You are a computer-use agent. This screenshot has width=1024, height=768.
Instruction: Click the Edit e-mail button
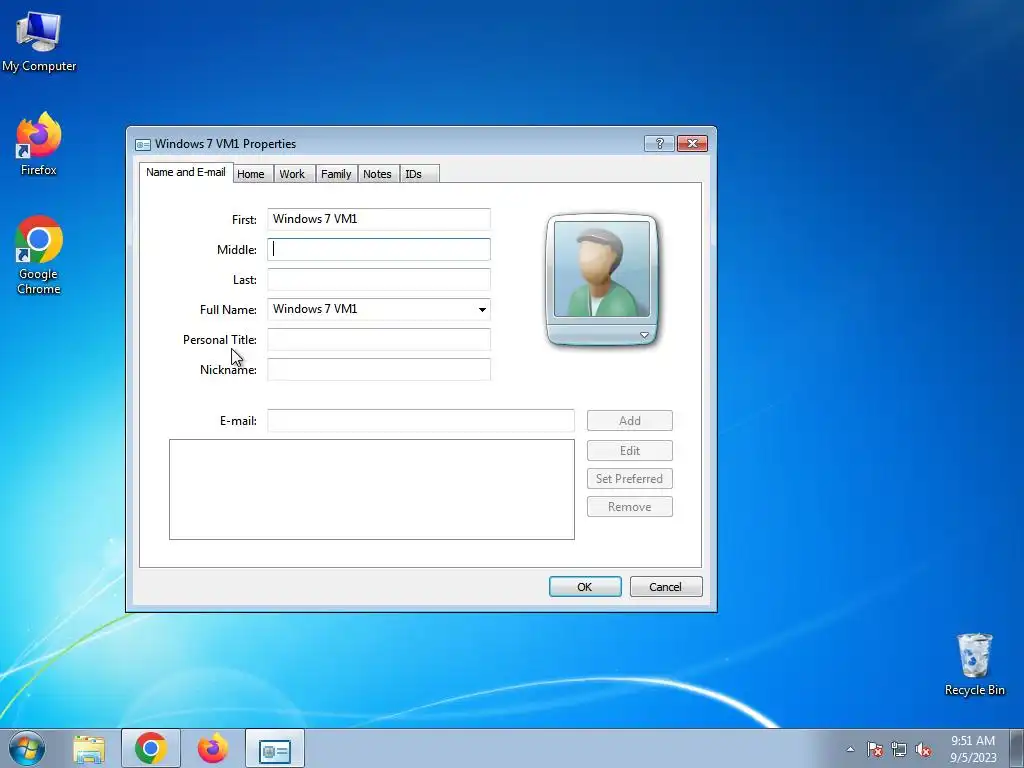point(630,451)
